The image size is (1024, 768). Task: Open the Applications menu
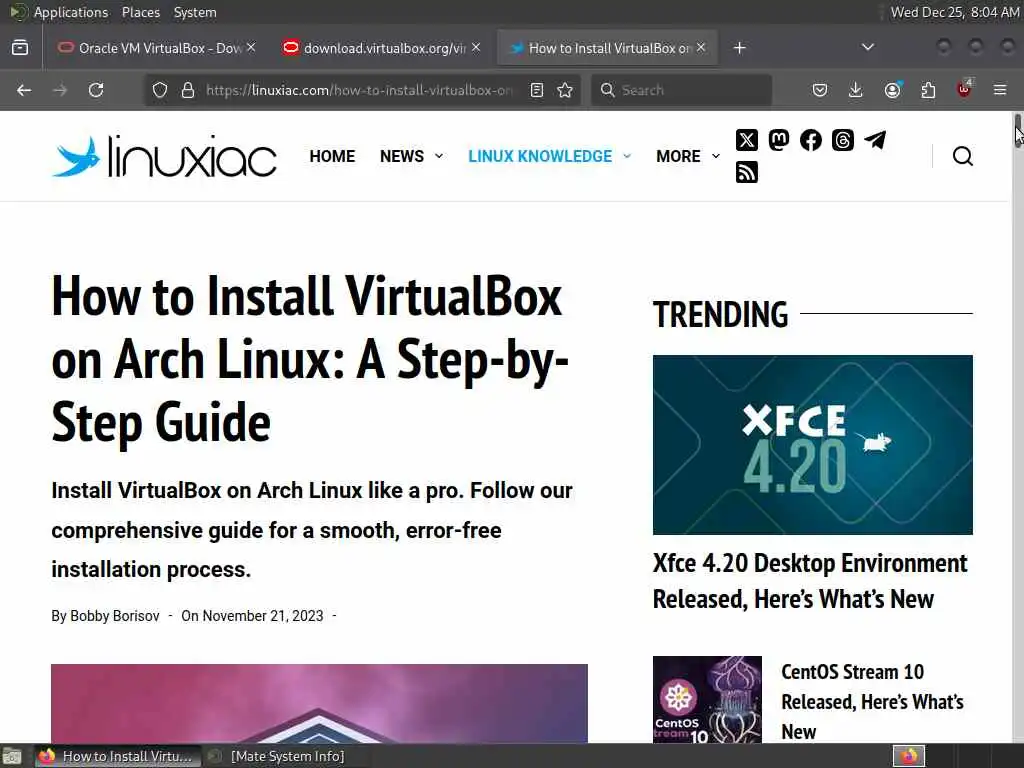pos(71,12)
